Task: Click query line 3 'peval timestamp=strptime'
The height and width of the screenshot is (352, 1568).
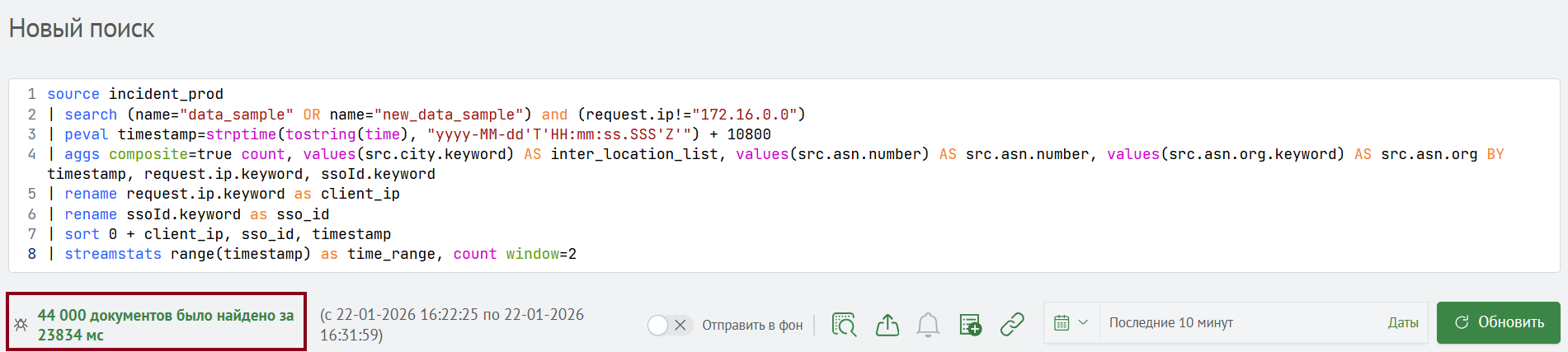Action: pyautogui.click(x=409, y=134)
